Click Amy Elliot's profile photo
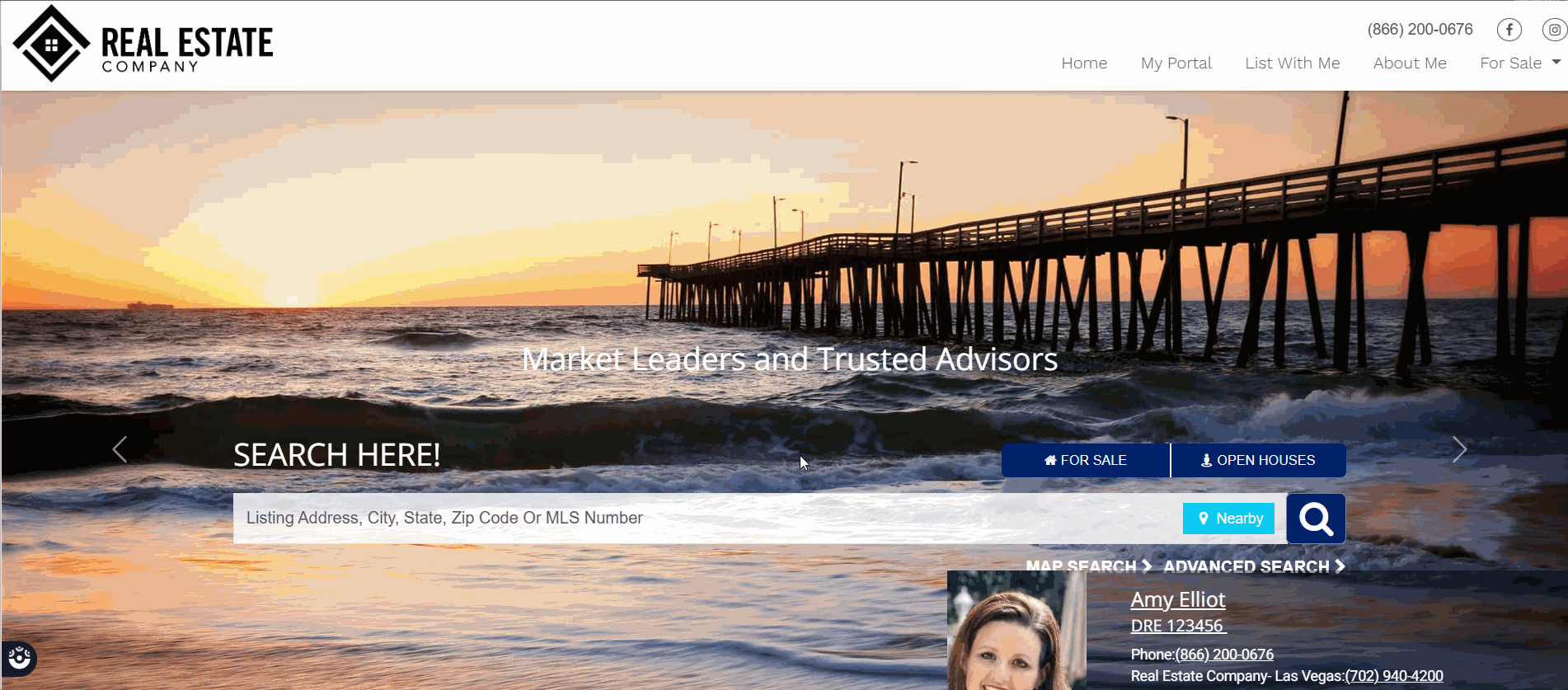This screenshot has height=690, width=1568. [1016, 631]
